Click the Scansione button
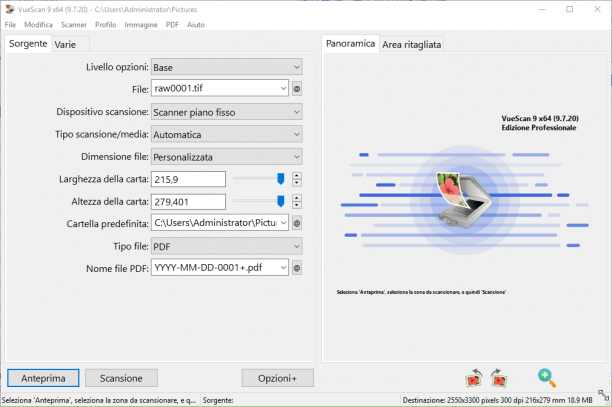Screen dimensions: 612x407 [121, 378]
